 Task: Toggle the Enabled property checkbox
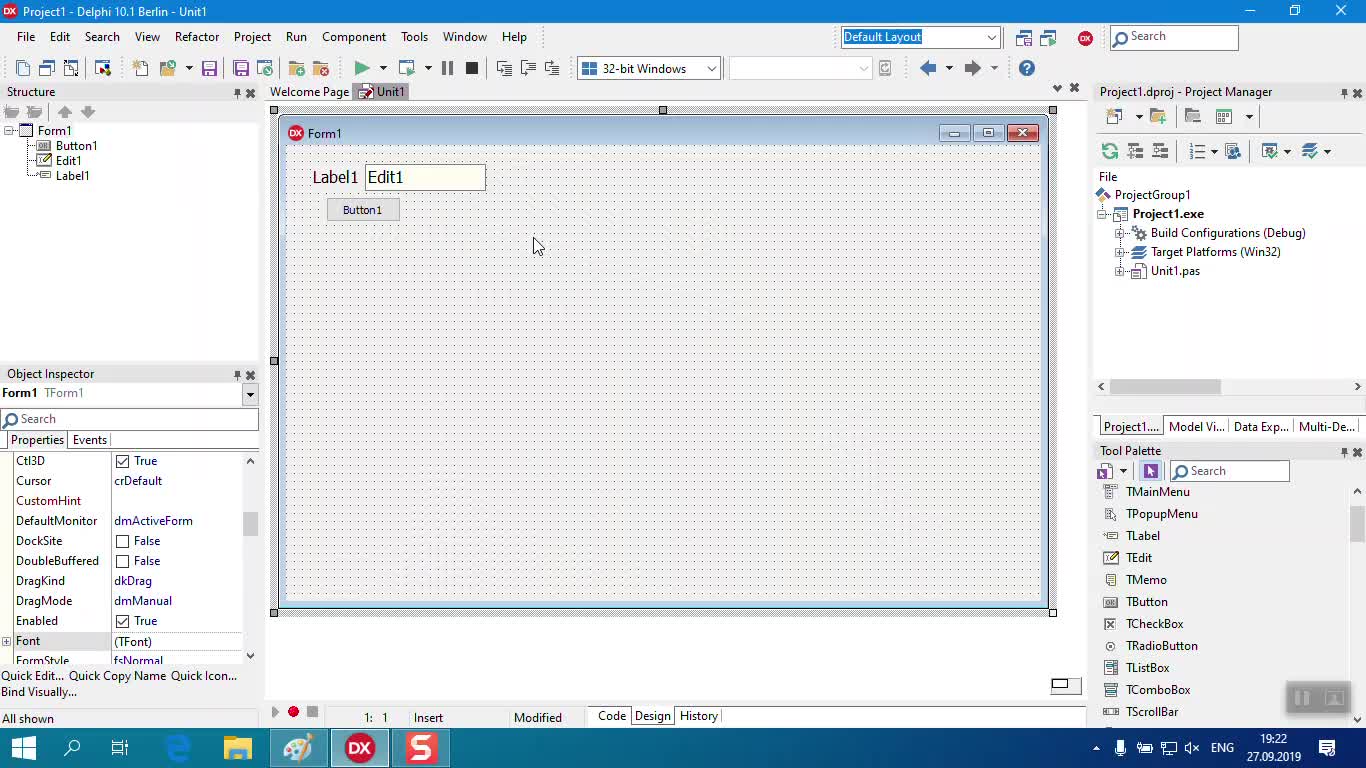(122, 621)
